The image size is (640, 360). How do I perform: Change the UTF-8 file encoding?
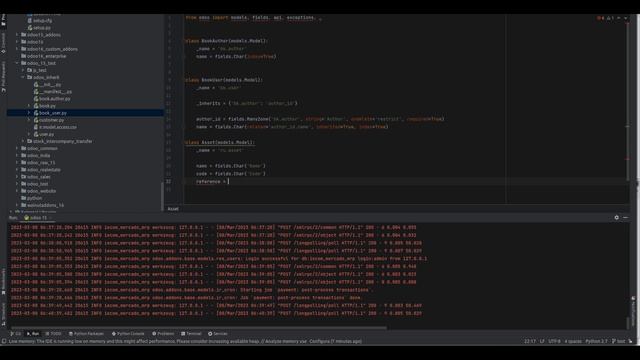tap(554, 341)
